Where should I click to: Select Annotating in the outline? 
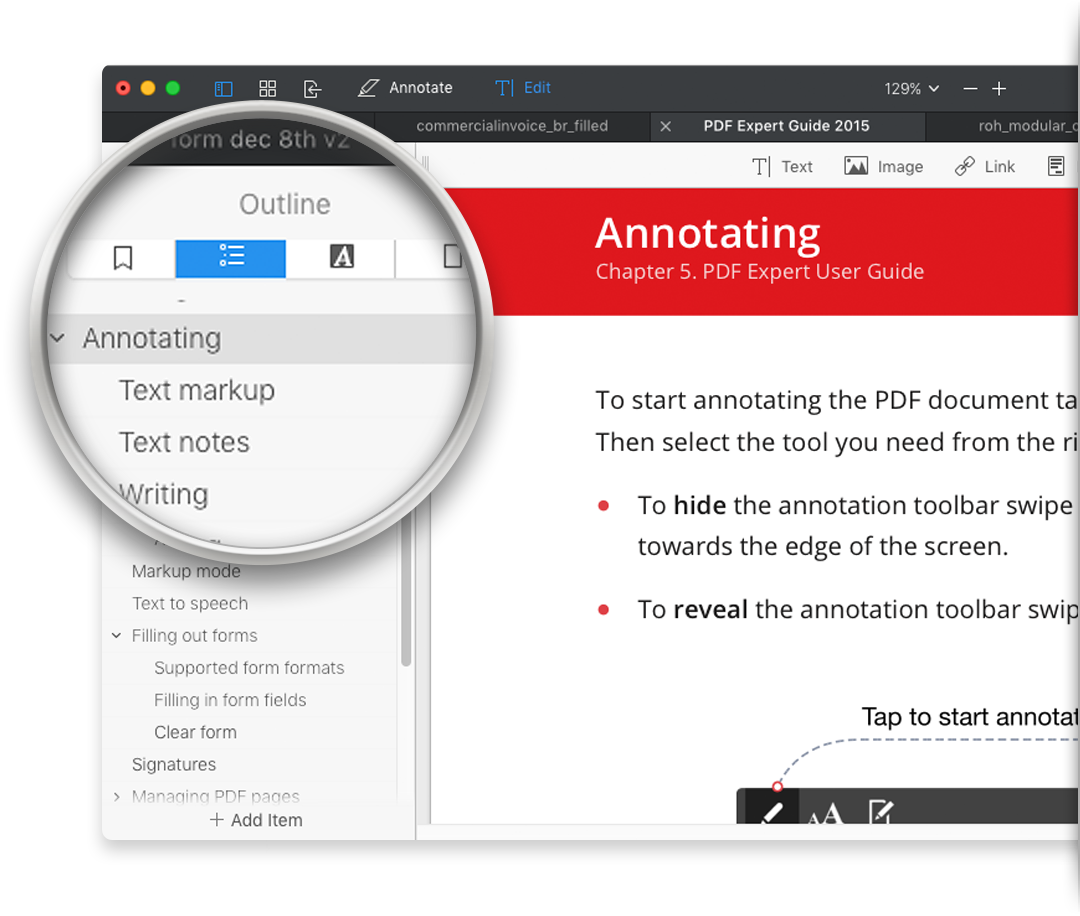coord(152,338)
